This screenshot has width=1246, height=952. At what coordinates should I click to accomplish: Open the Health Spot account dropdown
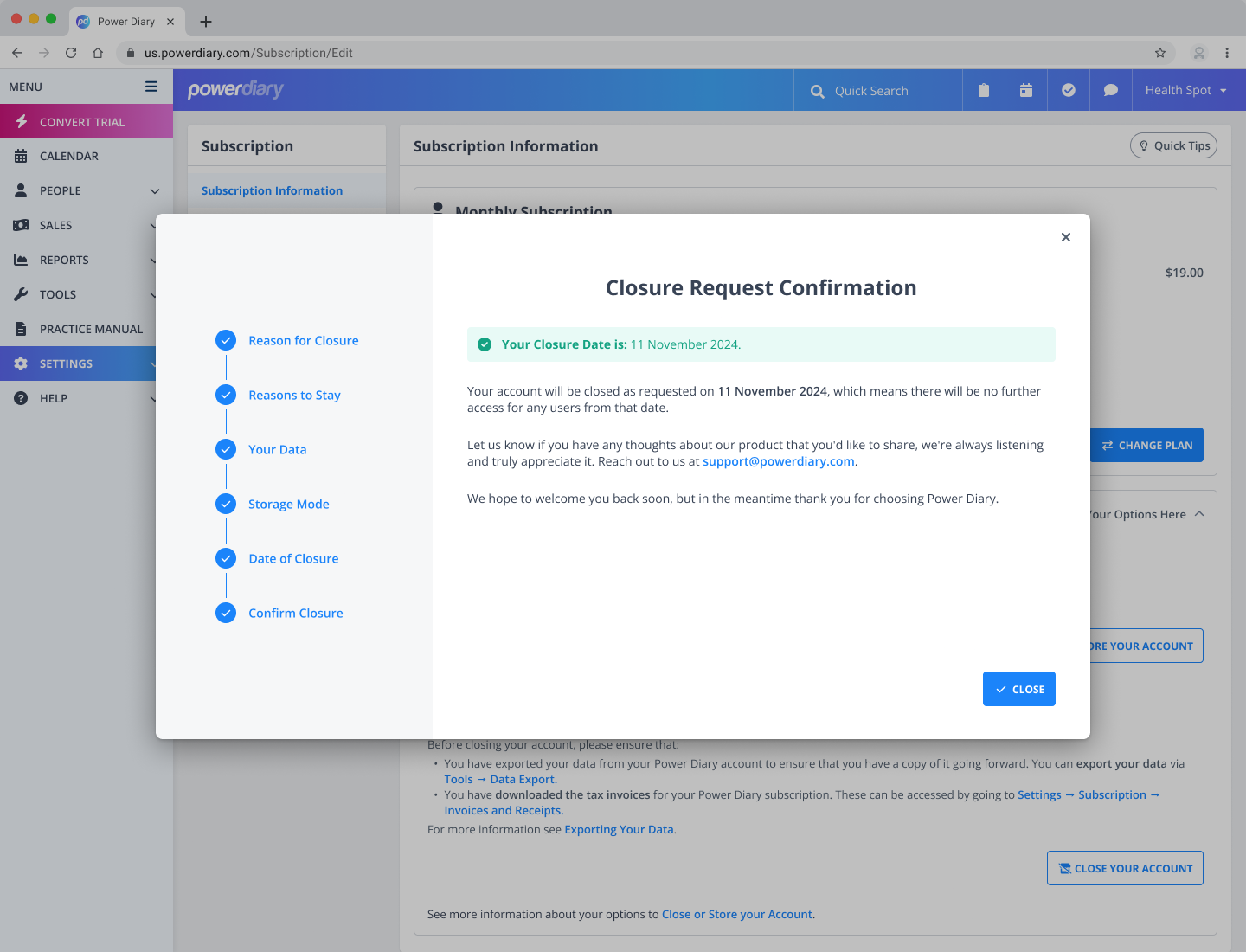[1186, 90]
